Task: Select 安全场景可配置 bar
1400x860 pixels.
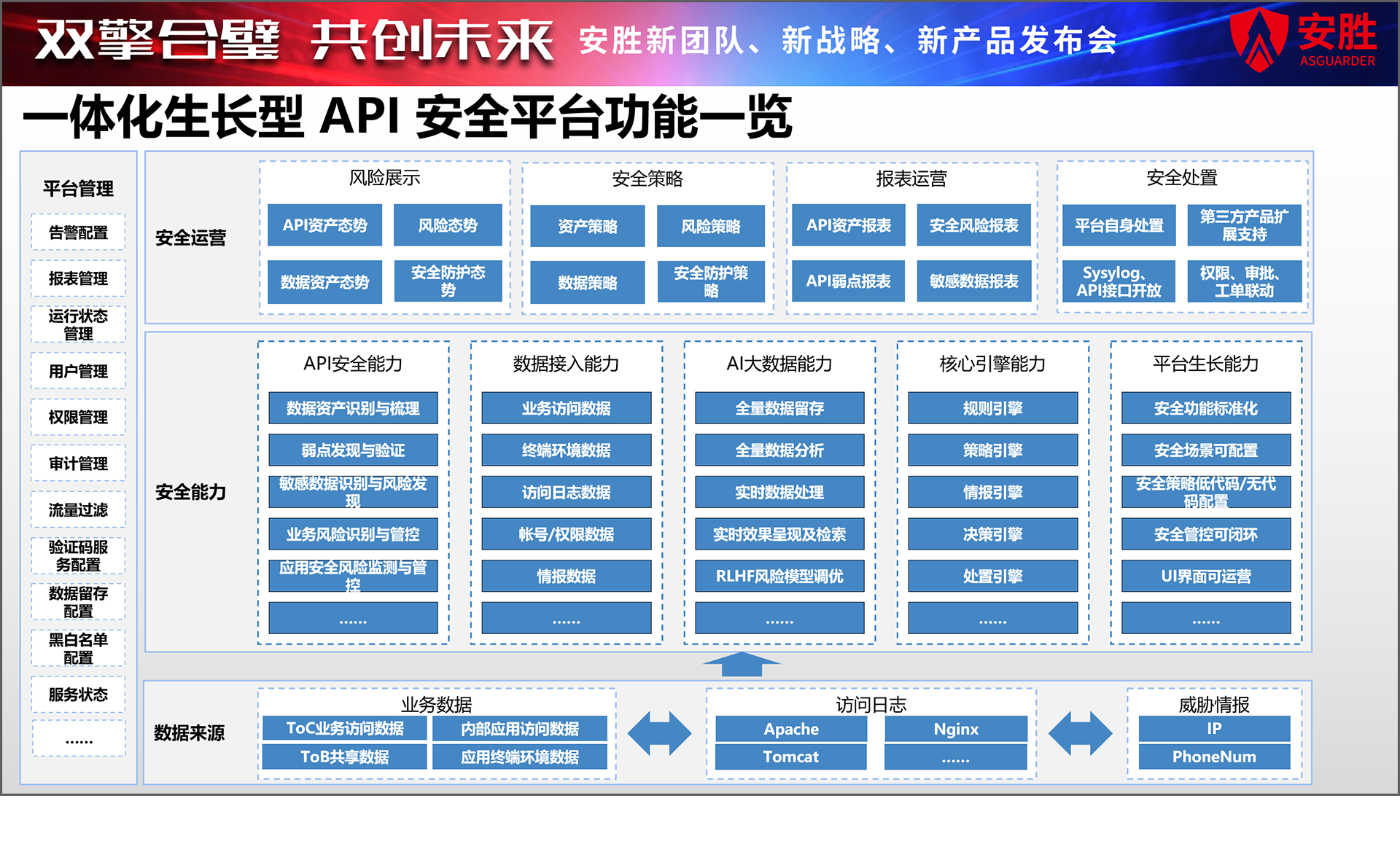Action: [x=1206, y=450]
